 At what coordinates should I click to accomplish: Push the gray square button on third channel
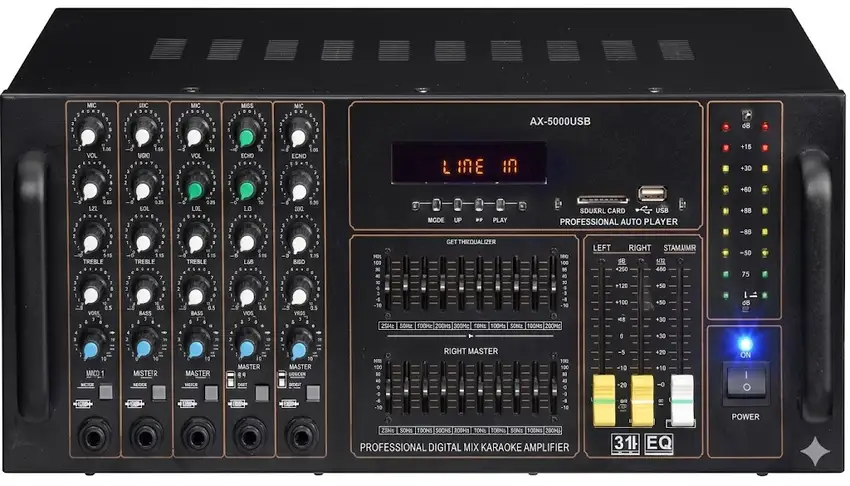pos(211,392)
